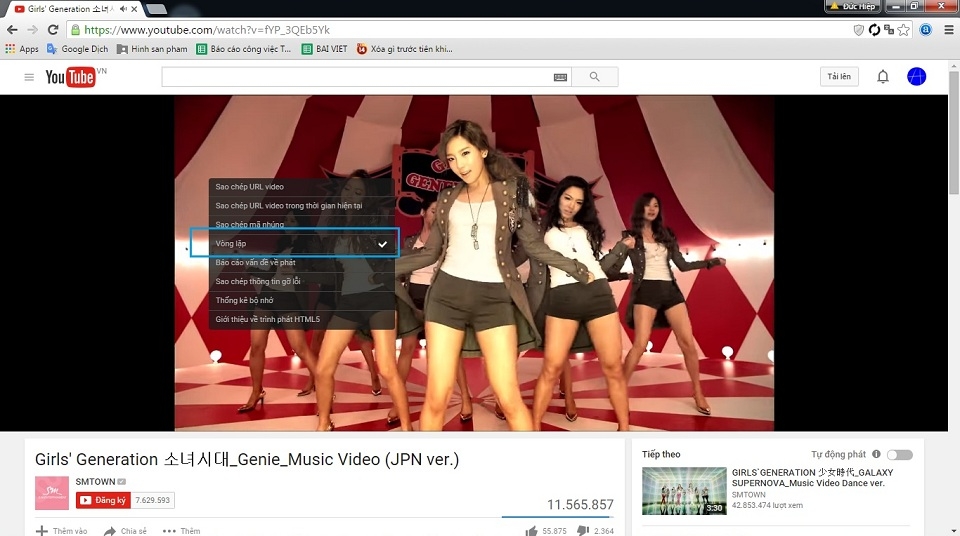Open the SMTOWN channel name link
Image resolution: width=960 pixels, height=536 pixels.
(96, 481)
